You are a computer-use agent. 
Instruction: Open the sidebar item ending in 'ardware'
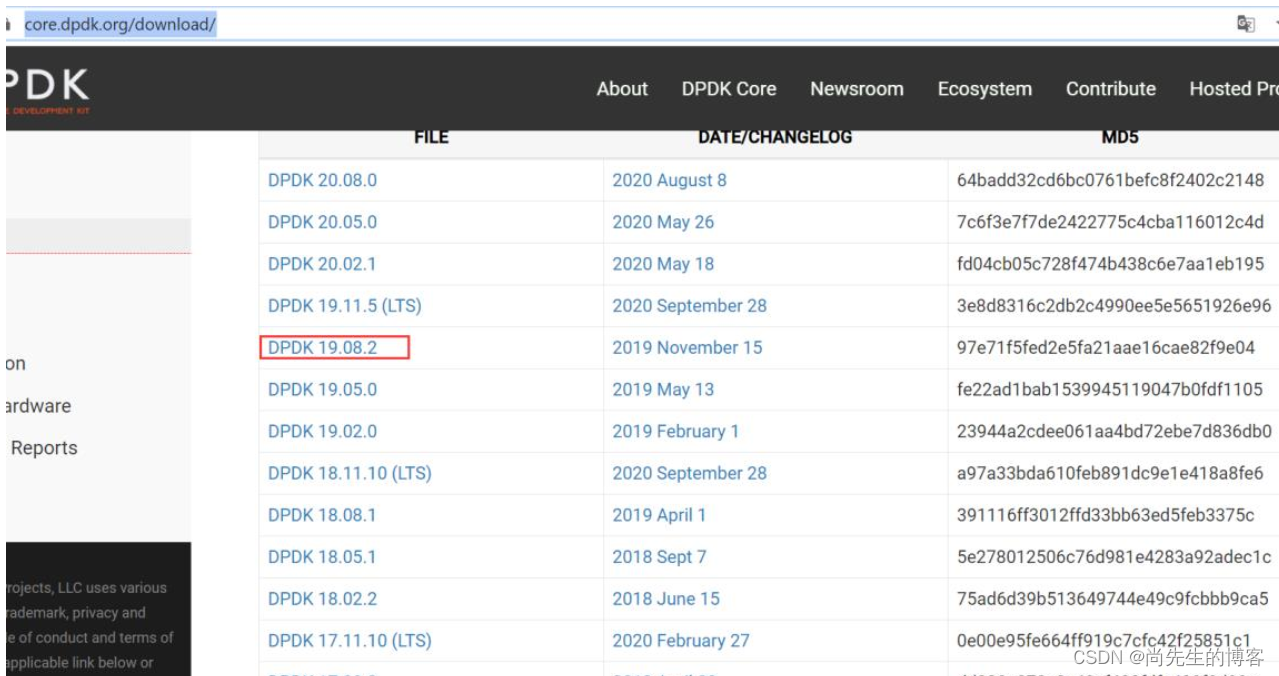point(38,406)
